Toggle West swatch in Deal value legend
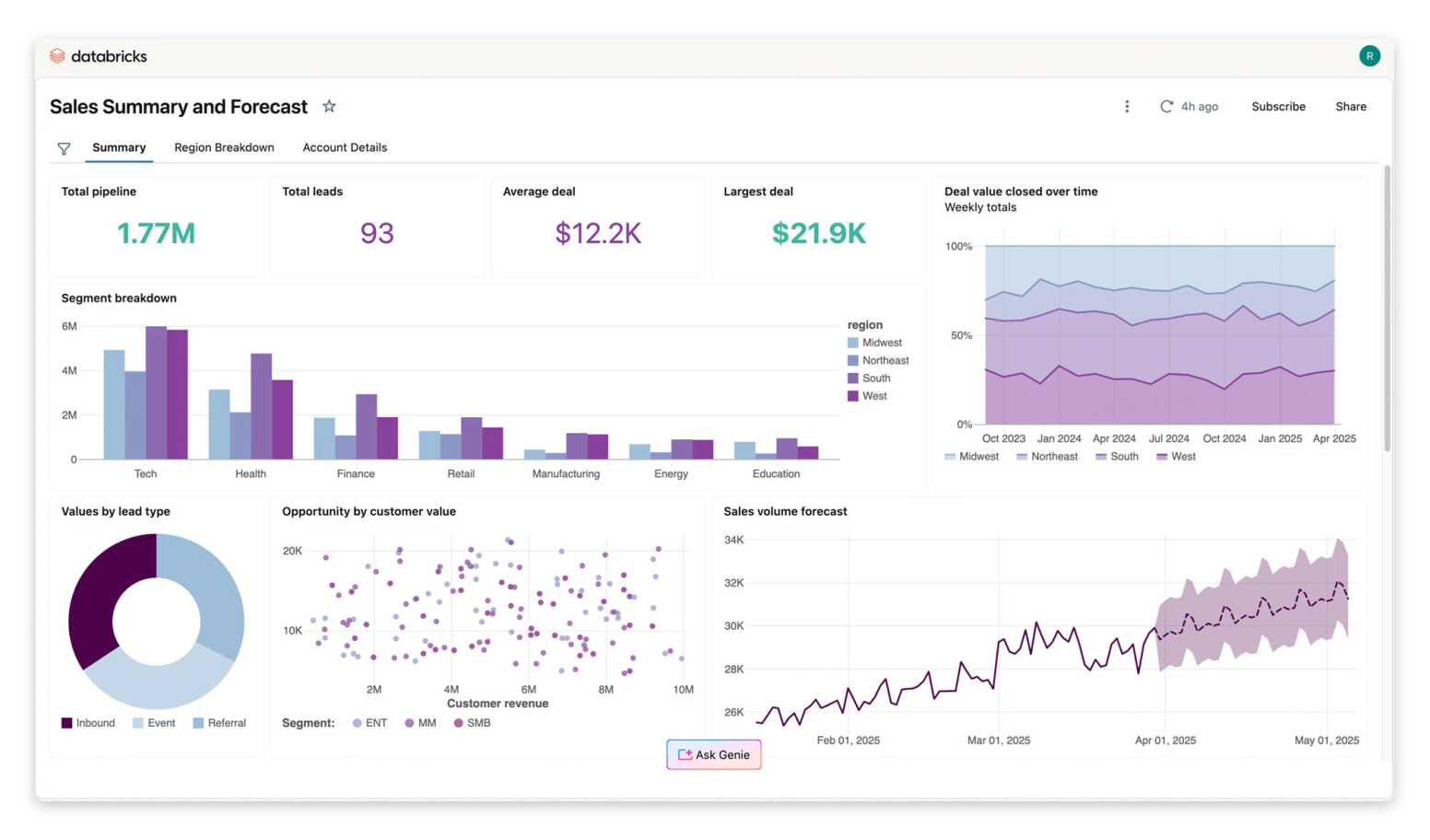 (x=1162, y=457)
